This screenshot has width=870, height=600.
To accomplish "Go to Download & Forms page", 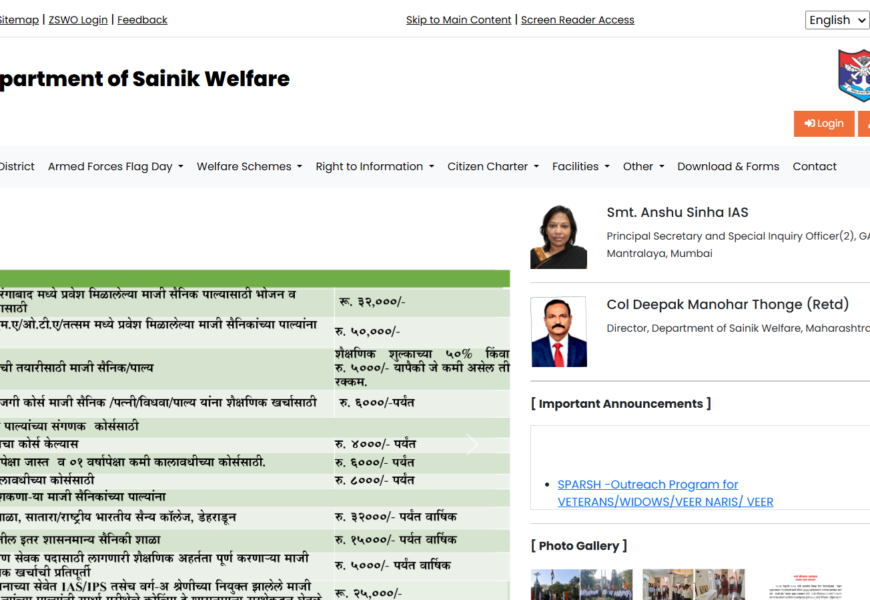I will 728,167.
